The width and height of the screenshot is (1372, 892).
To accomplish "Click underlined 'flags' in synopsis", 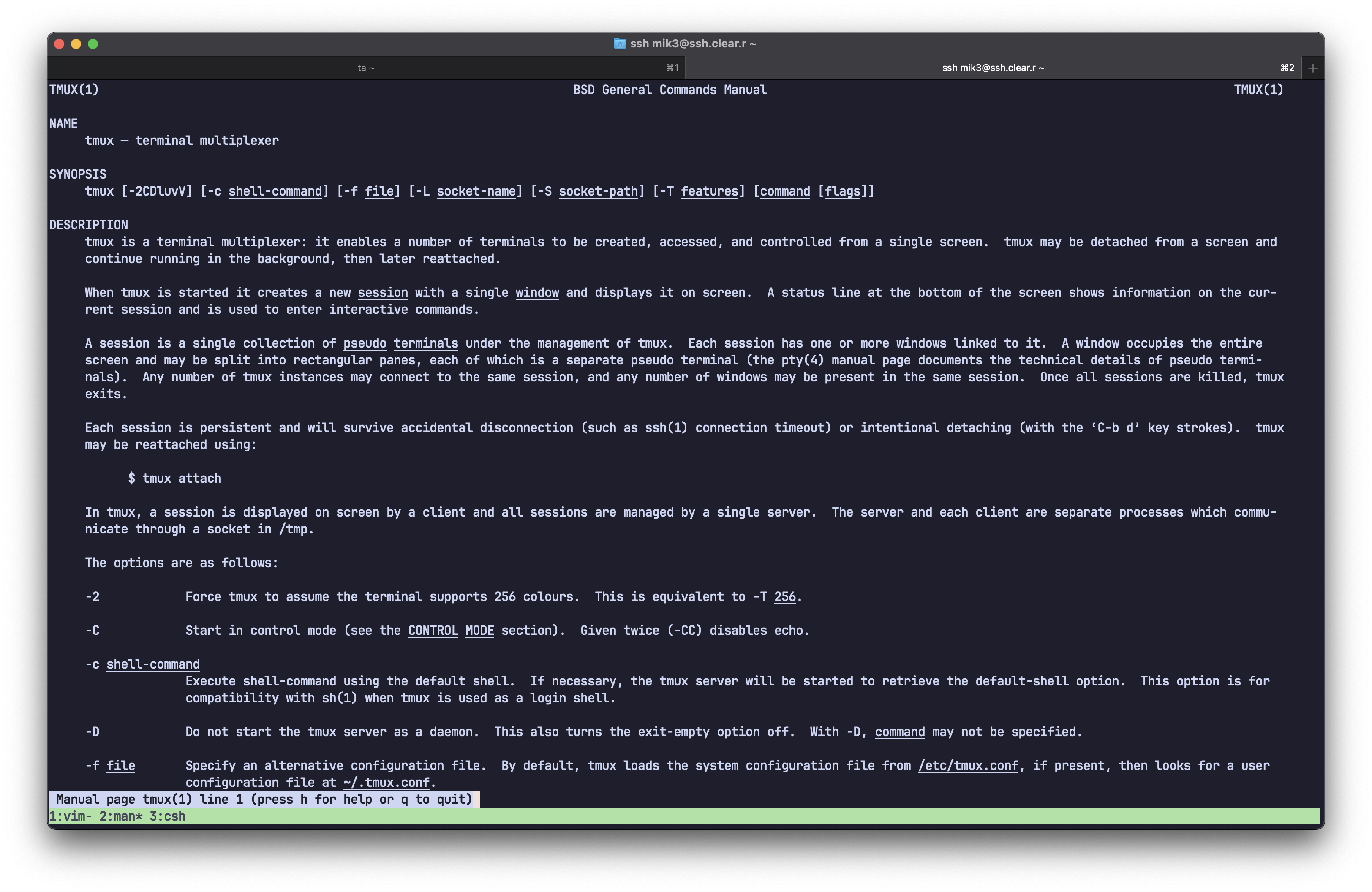I will coord(843,191).
